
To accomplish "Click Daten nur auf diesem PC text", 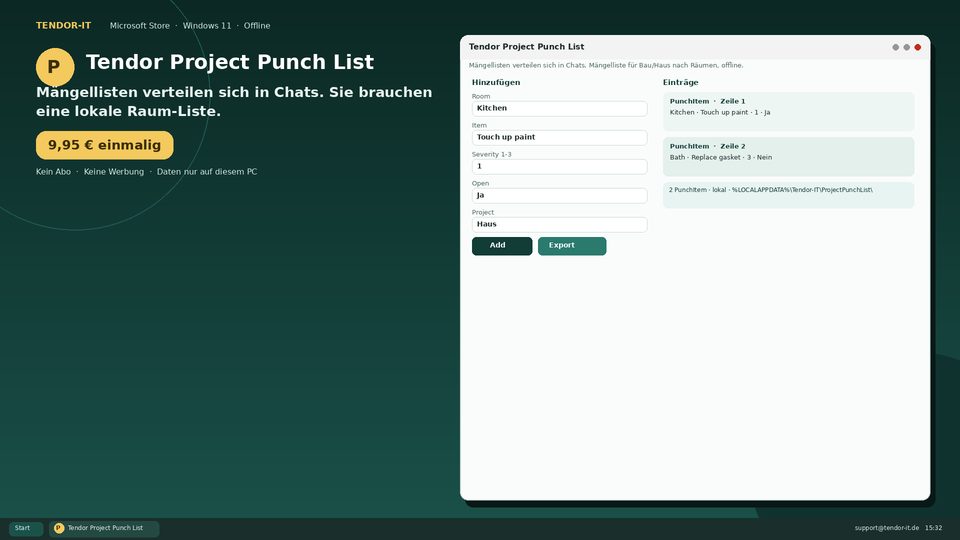I will (x=207, y=172).
